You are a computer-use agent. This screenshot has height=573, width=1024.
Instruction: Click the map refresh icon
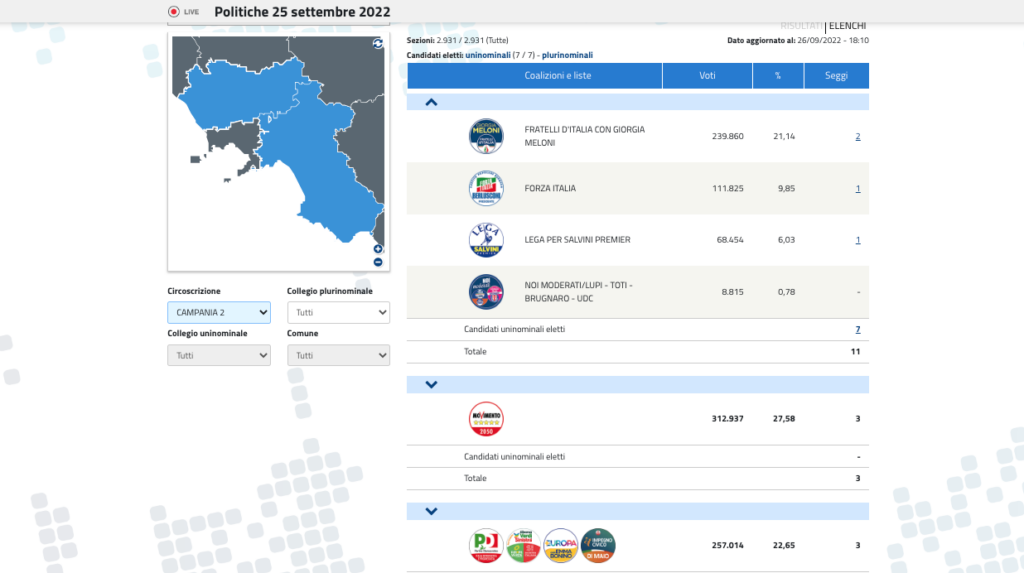[377, 43]
